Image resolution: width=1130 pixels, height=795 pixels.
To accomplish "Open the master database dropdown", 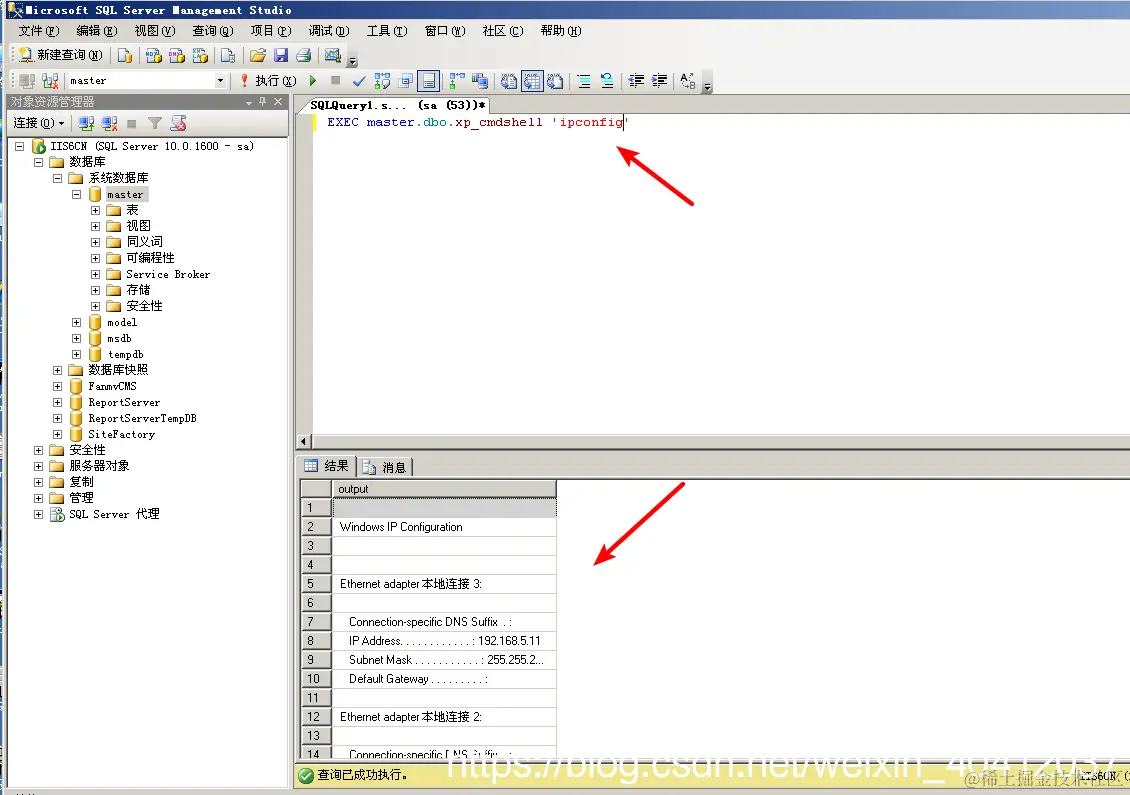I will [x=220, y=81].
